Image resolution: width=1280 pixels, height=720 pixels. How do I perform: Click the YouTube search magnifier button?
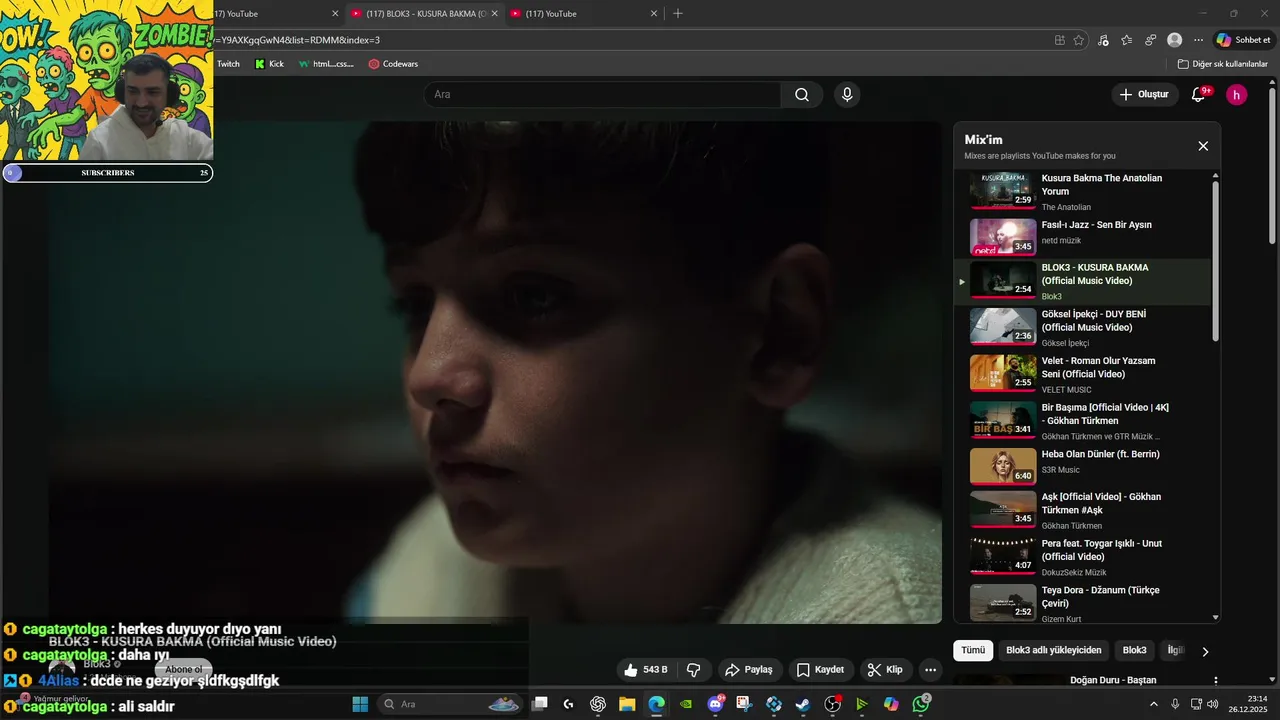(802, 95)
